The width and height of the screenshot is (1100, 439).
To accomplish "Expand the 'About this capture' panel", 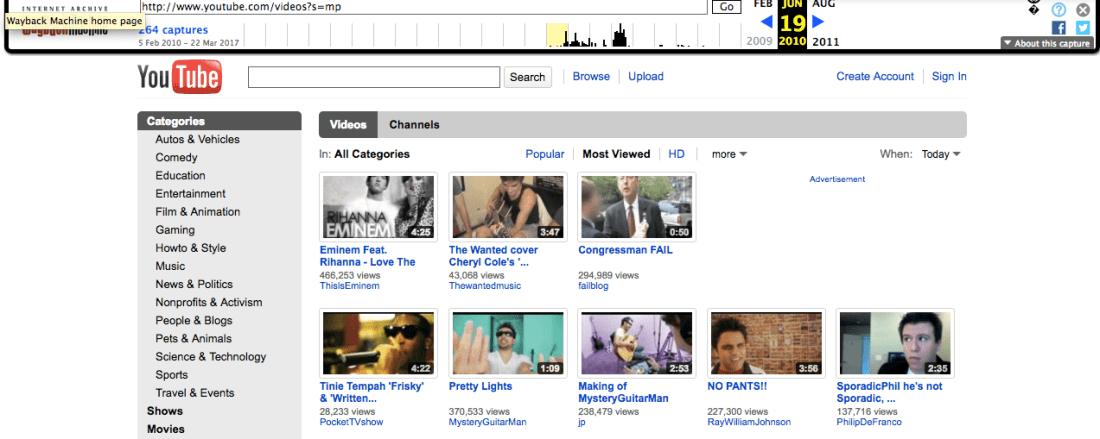I will pos(1046,43).
